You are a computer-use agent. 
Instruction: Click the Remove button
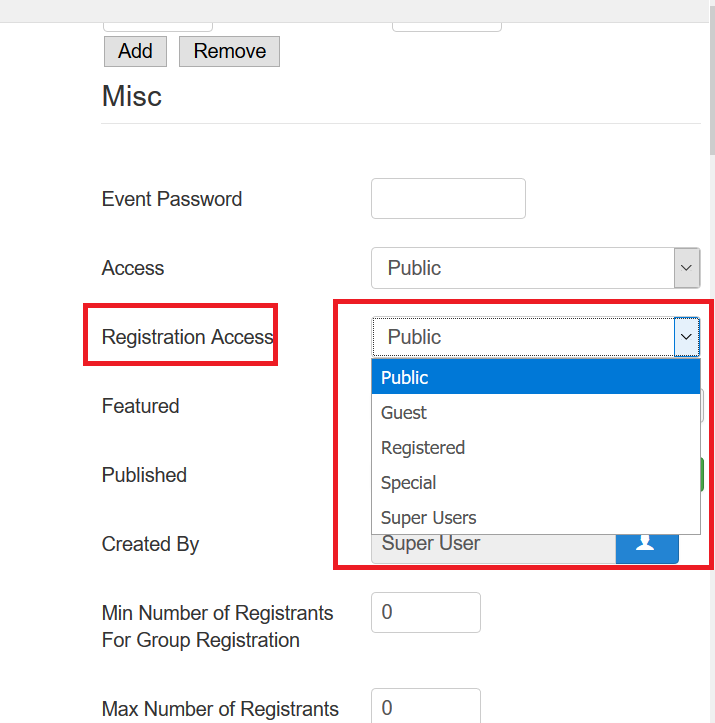click(x=229, y=51)
